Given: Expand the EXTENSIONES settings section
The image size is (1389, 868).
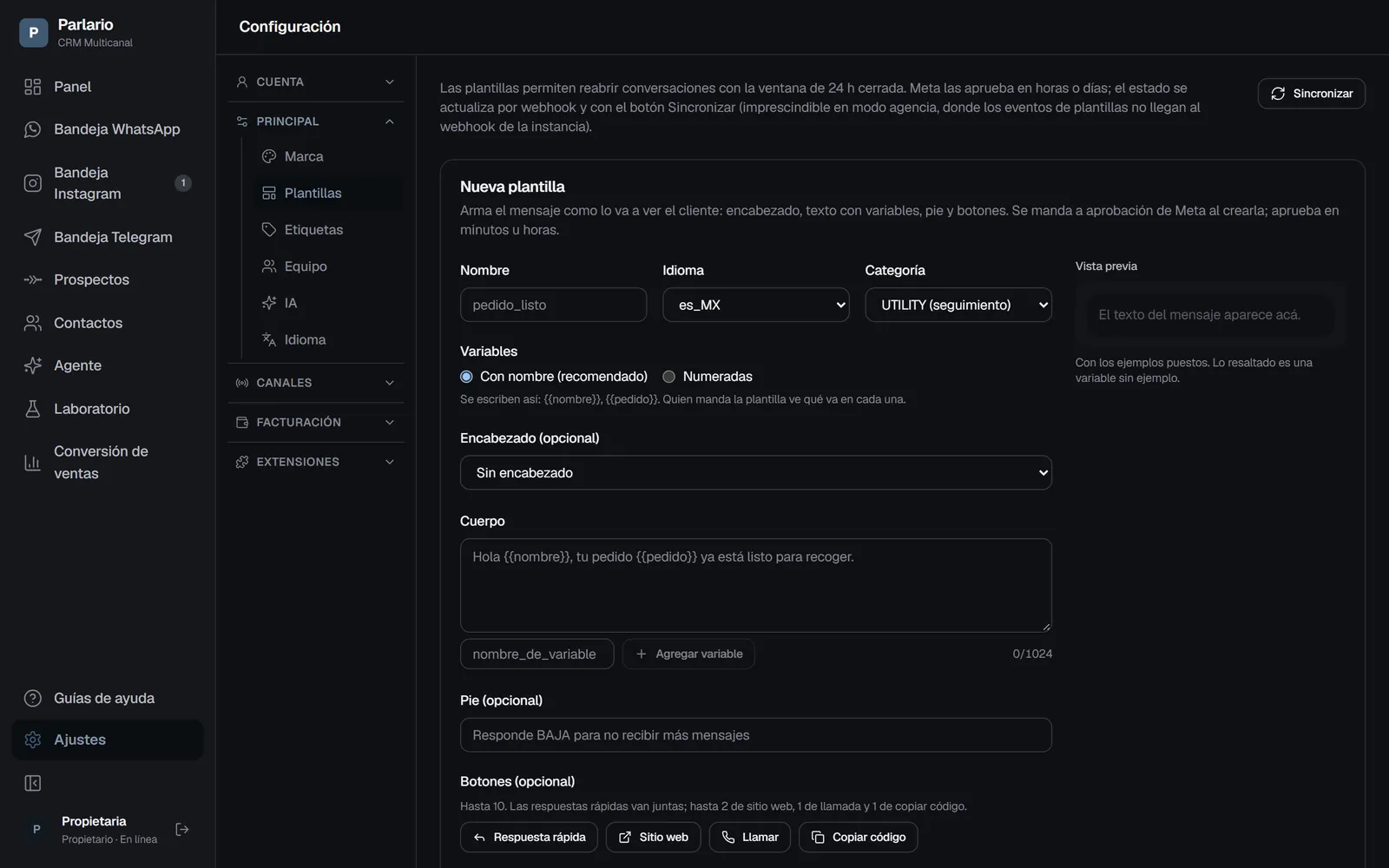Looking at the screenshot, I should [316, 462].
